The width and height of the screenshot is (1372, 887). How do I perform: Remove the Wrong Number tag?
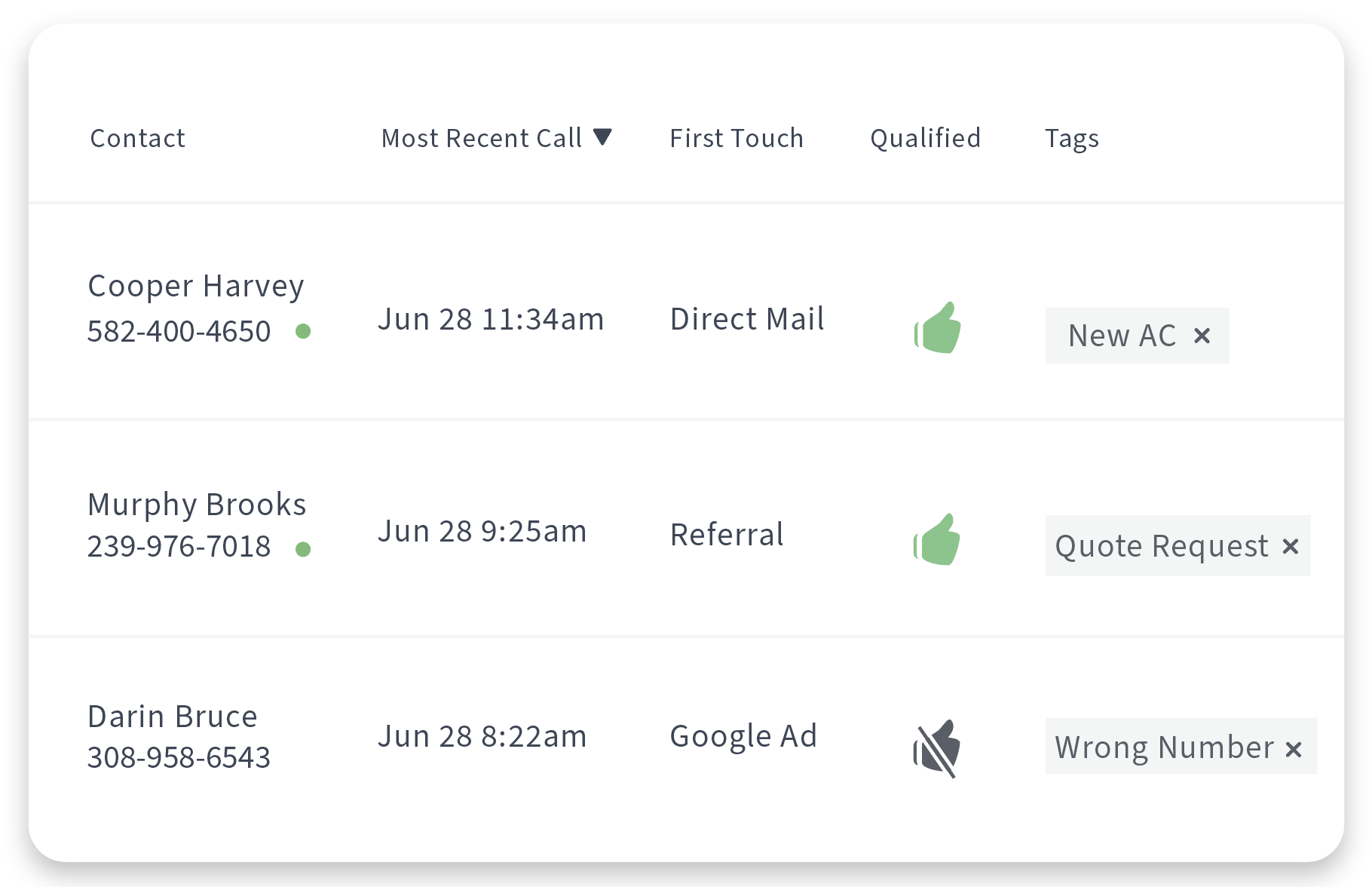click(x=1294, y=749)
